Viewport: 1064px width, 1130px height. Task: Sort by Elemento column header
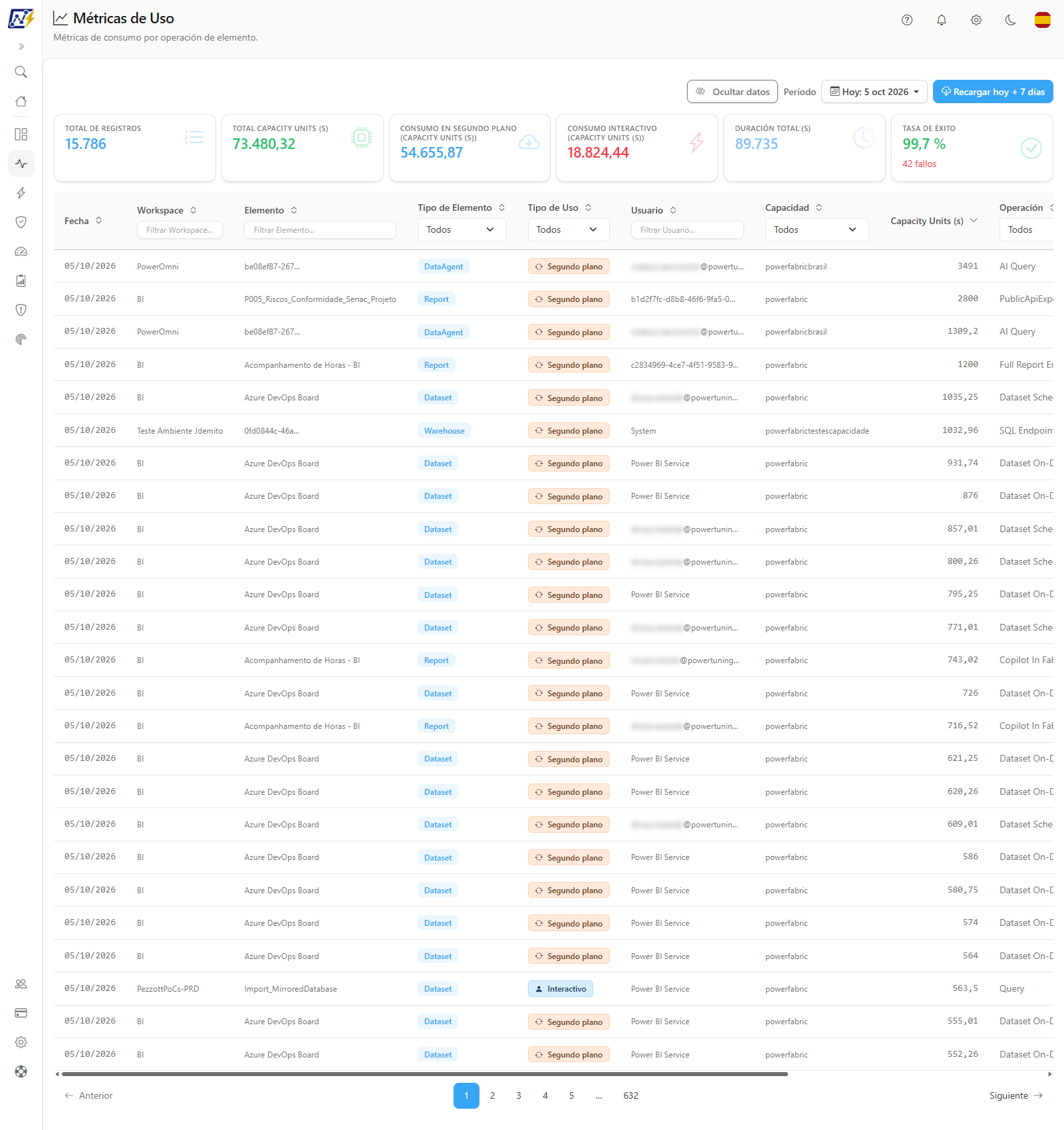(x=271, y=210)
